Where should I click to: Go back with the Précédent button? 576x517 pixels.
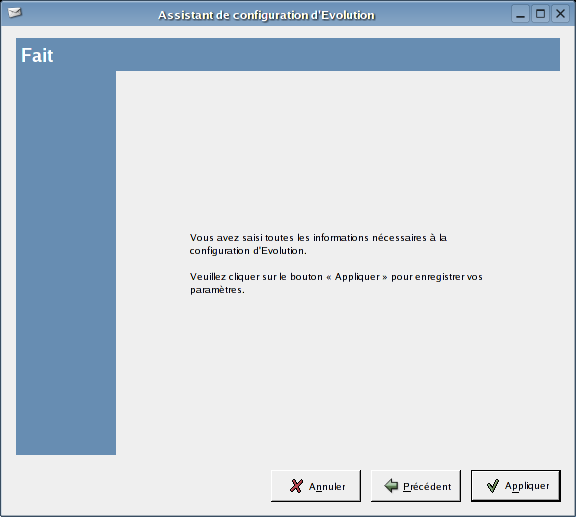(415, 486)
